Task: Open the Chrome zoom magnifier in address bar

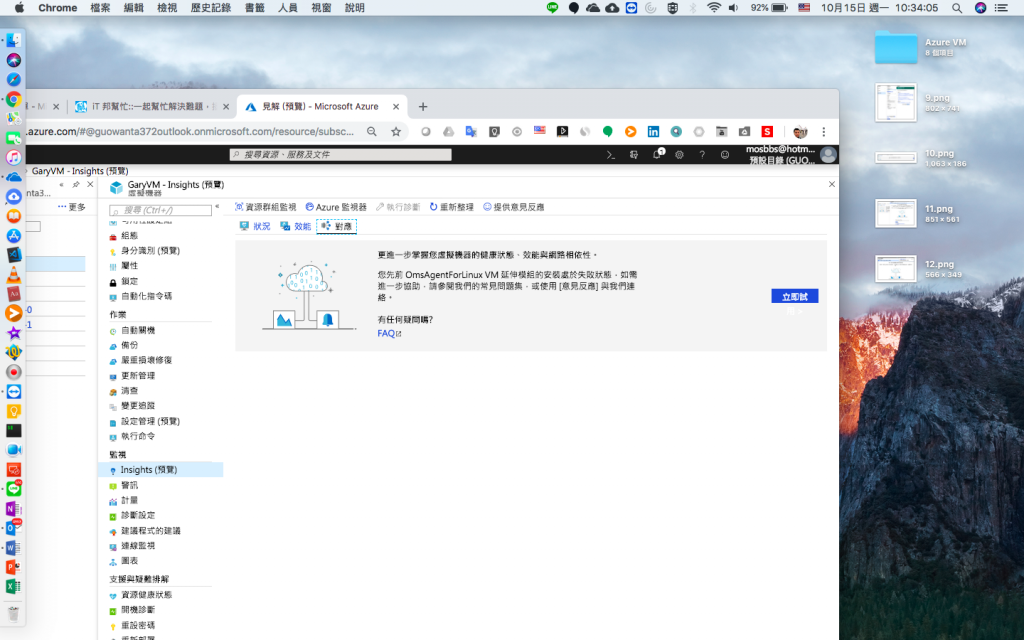Action: tap(372, 131)
